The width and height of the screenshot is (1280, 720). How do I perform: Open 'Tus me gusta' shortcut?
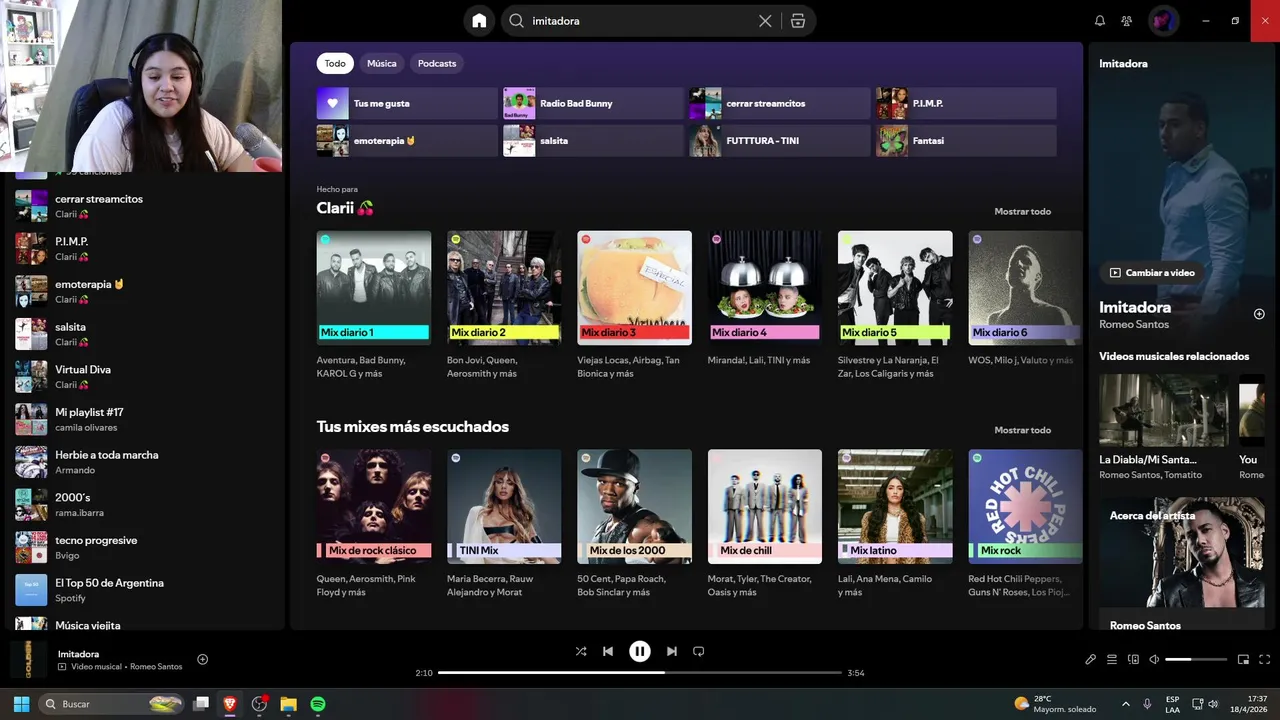406,103
